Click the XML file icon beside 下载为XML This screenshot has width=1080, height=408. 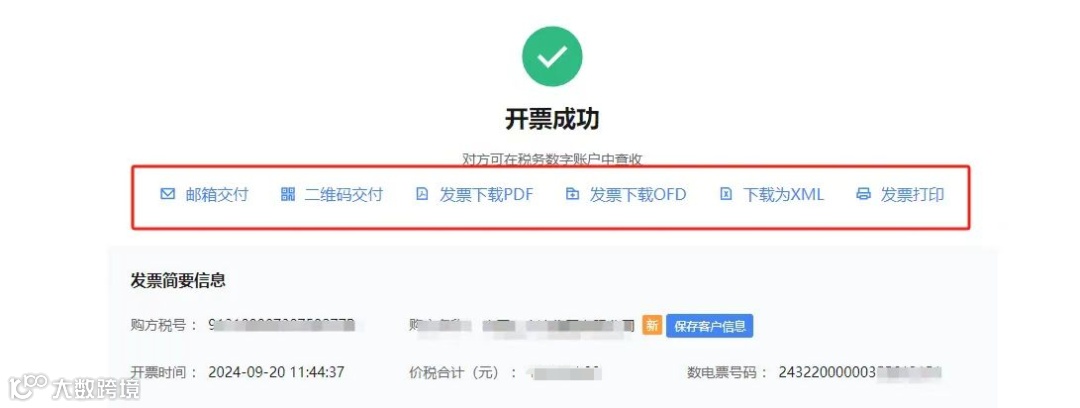point(725,194)
